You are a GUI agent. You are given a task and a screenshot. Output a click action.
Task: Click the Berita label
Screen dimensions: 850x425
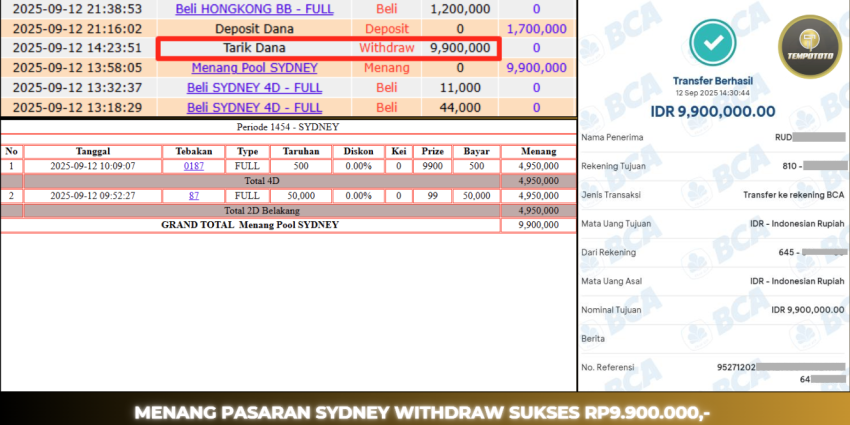593,339
